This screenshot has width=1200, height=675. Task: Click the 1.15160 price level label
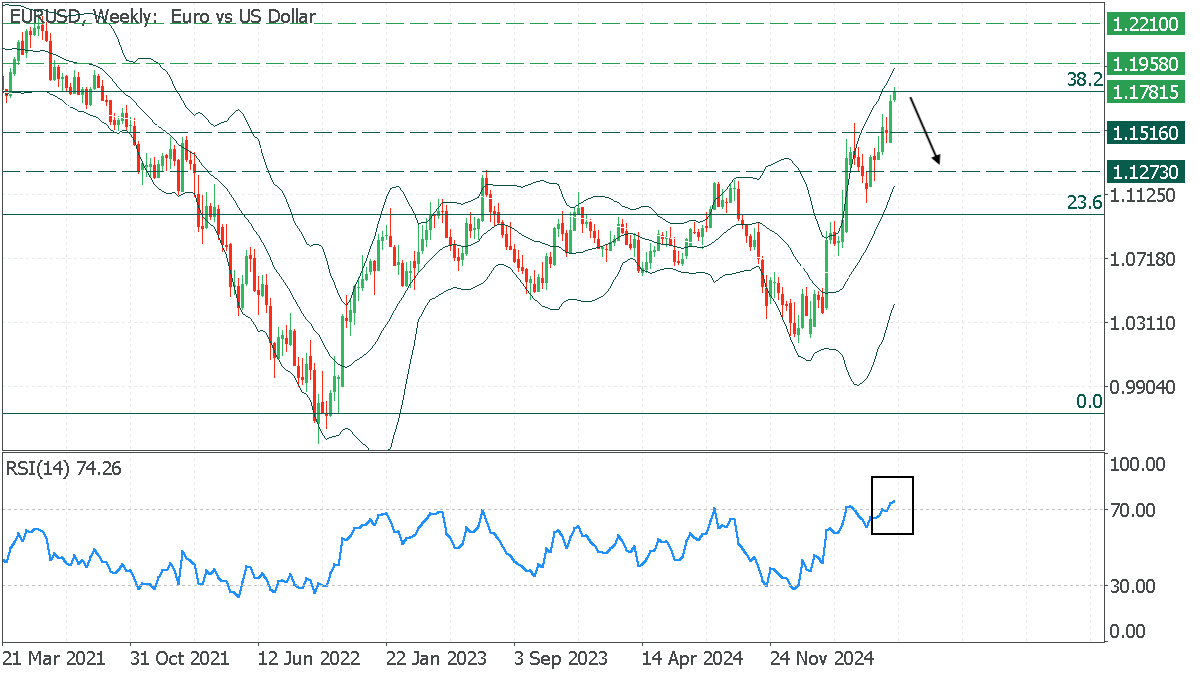click(1146, 132)
